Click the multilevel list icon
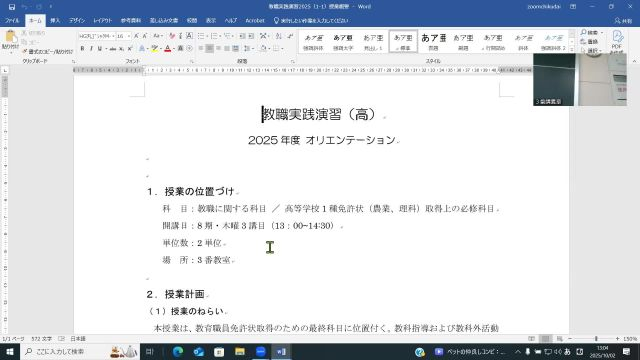Viewport: 640px width, 360px height. click(x=227, y=36)
